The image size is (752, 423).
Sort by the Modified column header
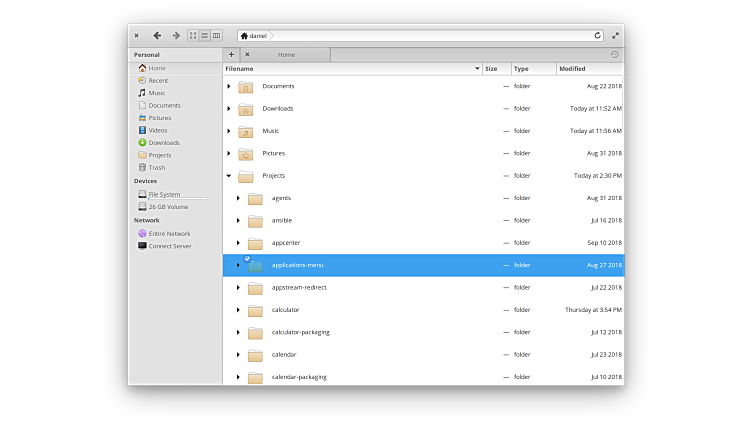tap(589, 69)
